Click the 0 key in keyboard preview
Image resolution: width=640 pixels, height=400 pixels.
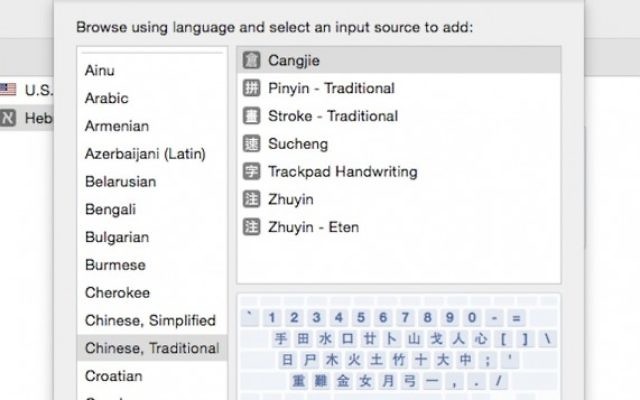[472, 317]
